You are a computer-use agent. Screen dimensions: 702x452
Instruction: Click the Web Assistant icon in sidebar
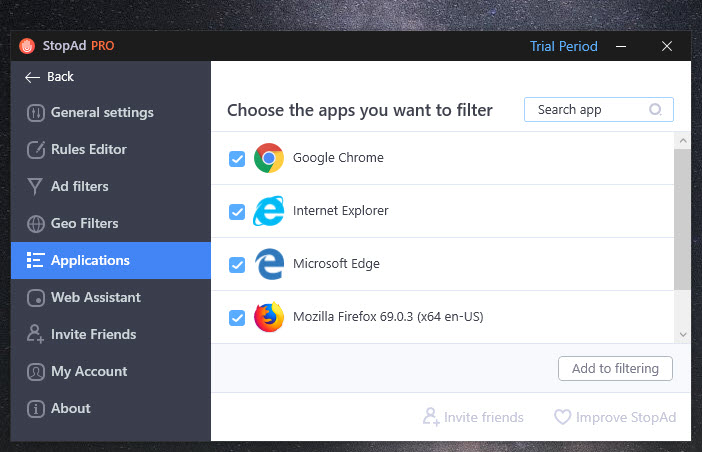click(x=36, y=298)
